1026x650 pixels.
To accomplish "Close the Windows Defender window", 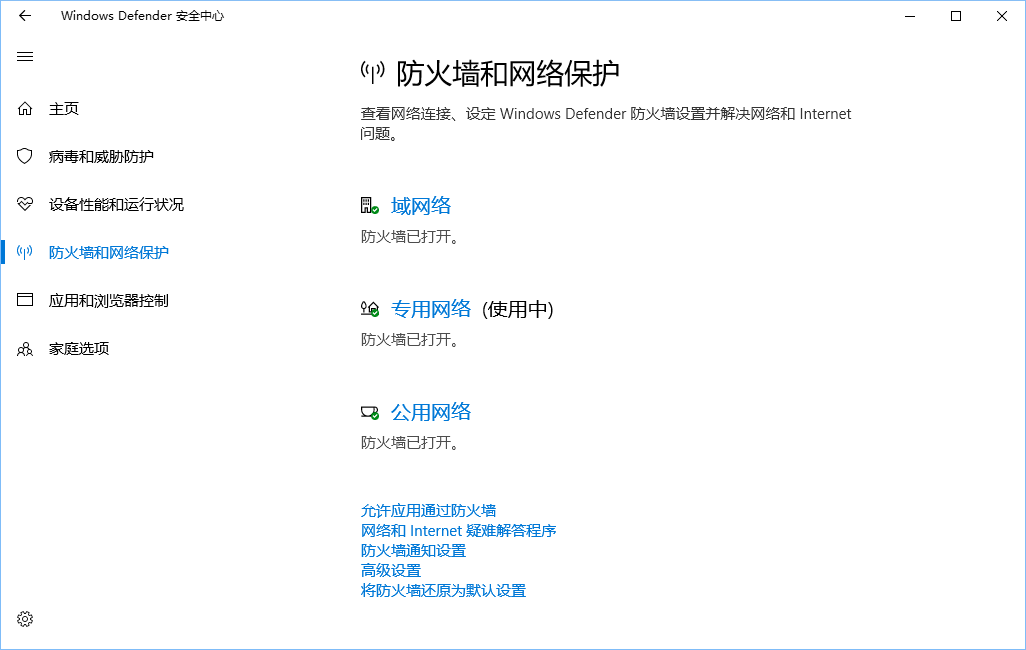I will coord(1002,16).
